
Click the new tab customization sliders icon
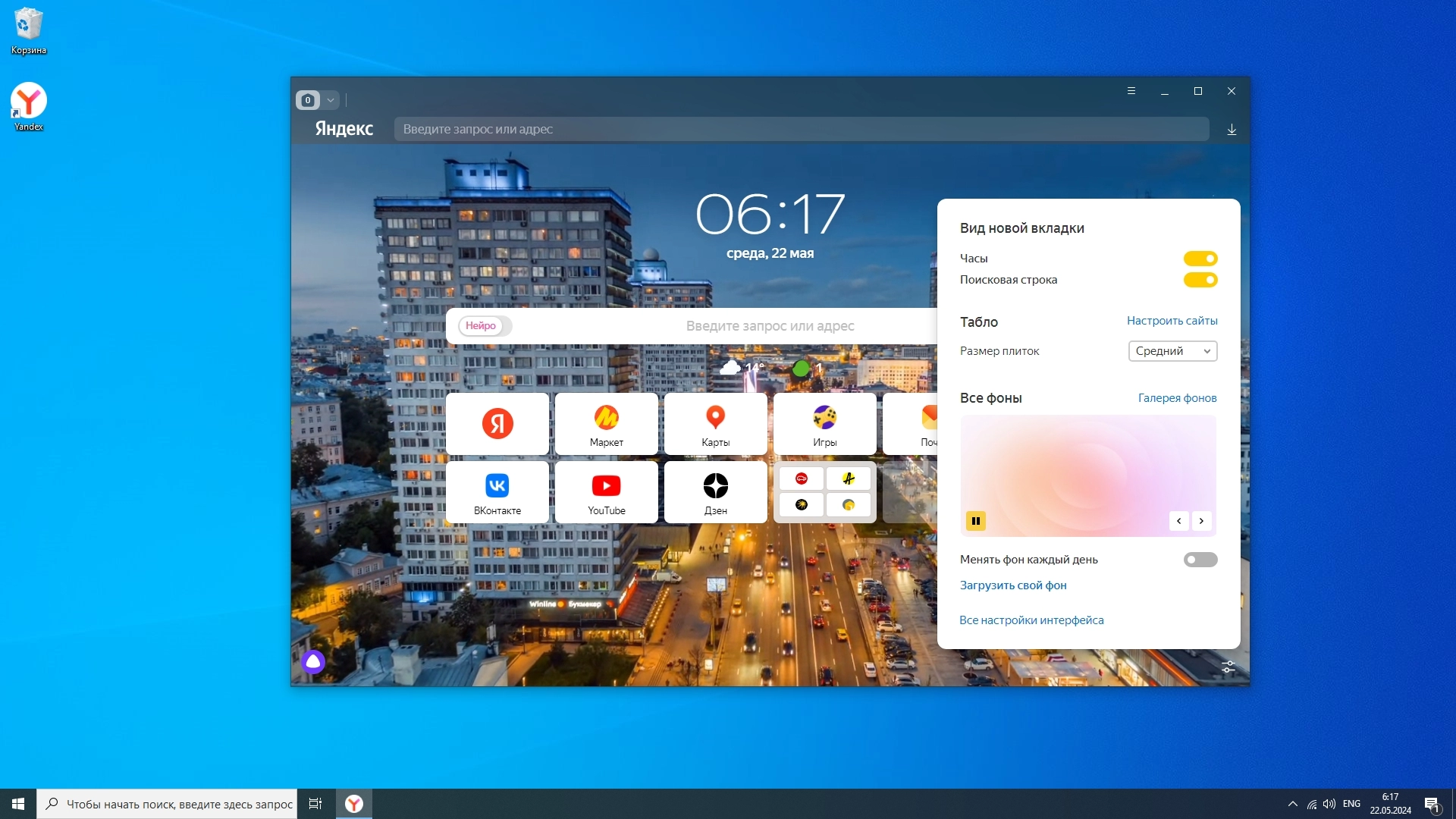pyautogui.click(x=1228, y=667)
